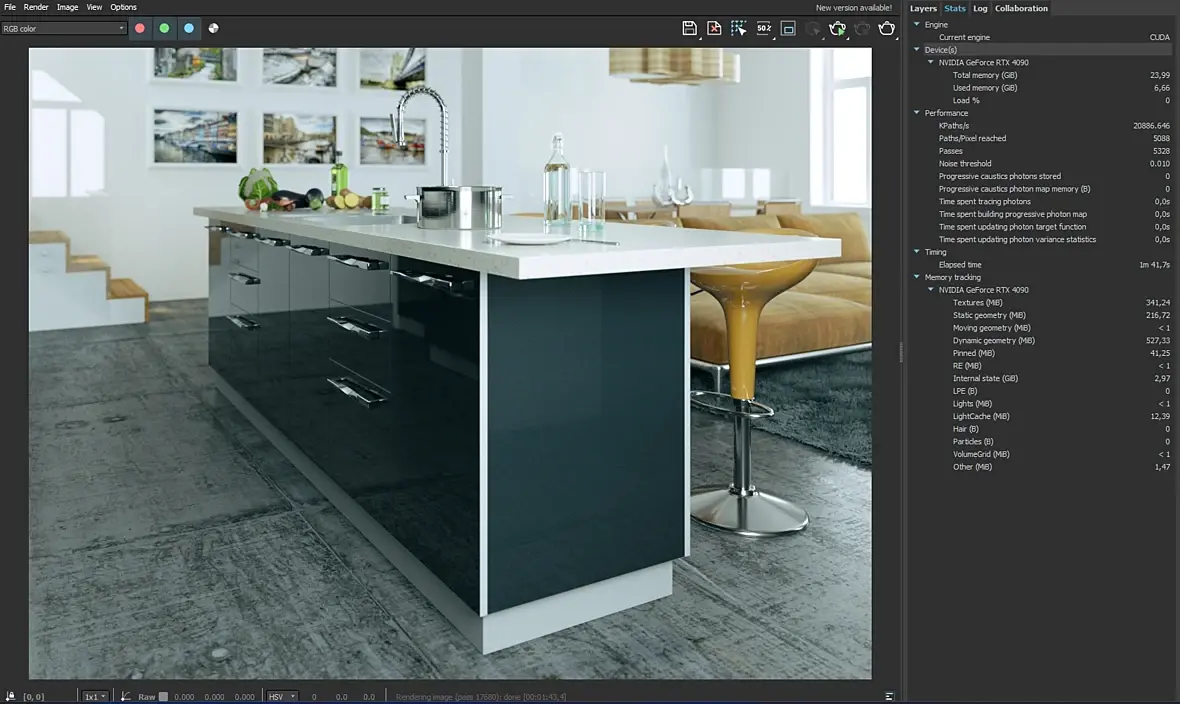Switch to the Layers tab
Image resolution: width=1180 pixels, height=704 pixels.
923,8
